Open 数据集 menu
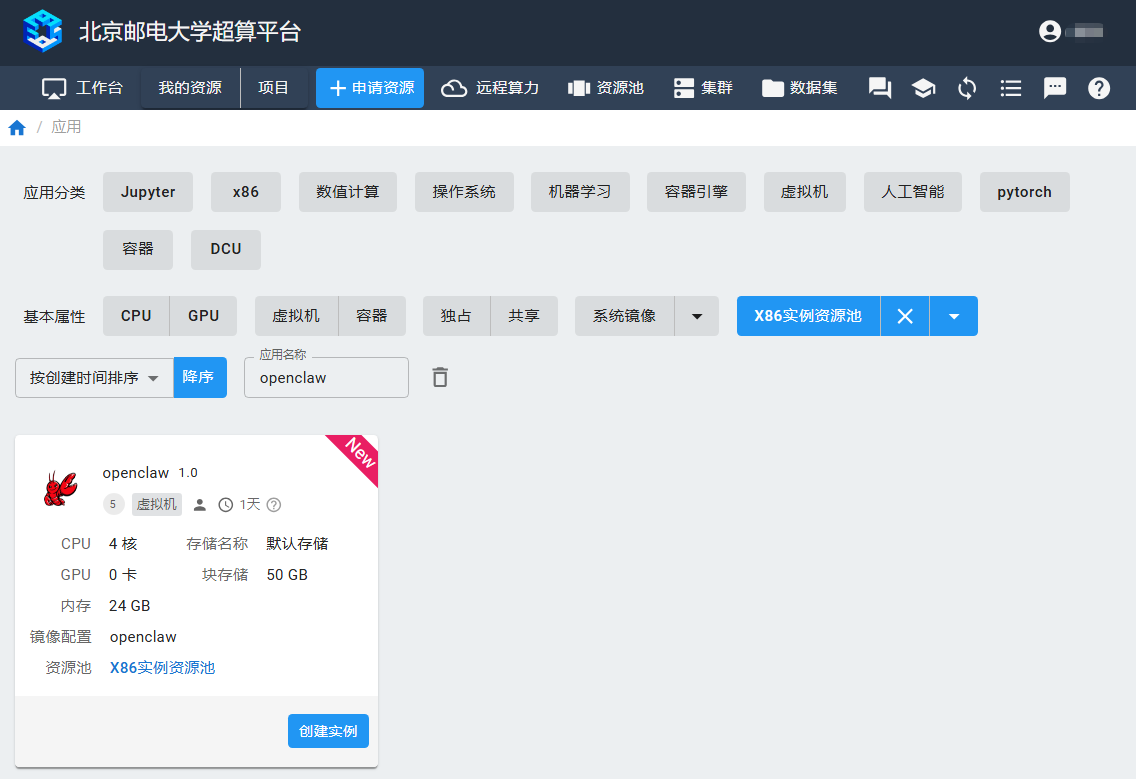 tap(800, 88)
